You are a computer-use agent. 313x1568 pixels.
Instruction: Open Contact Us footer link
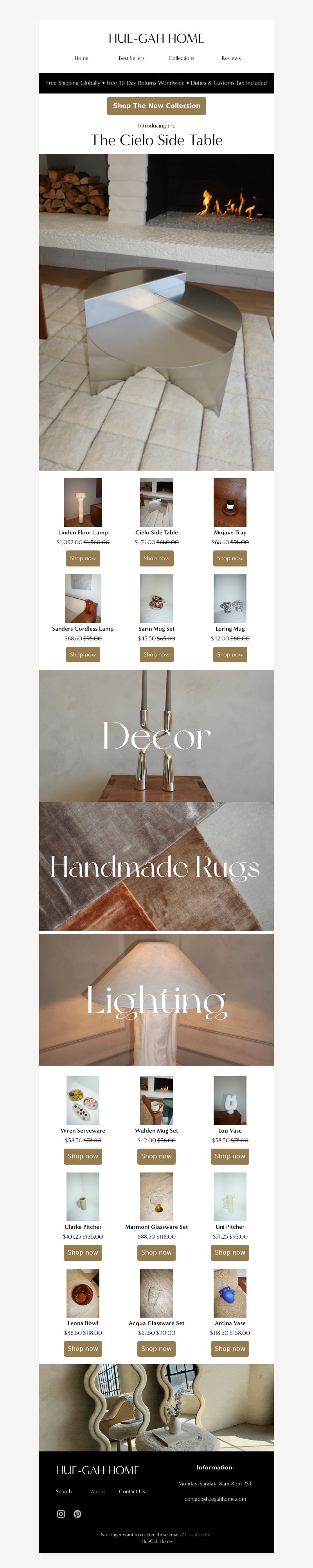pos(132,1491)
